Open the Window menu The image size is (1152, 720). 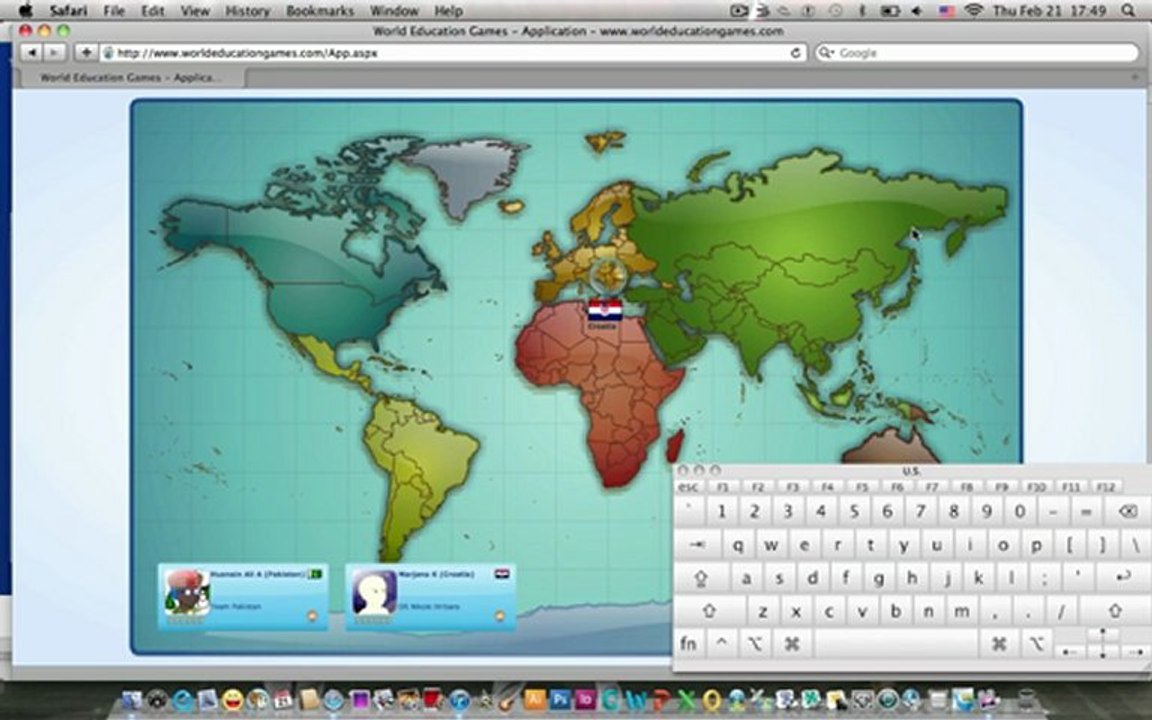(394, 11)
